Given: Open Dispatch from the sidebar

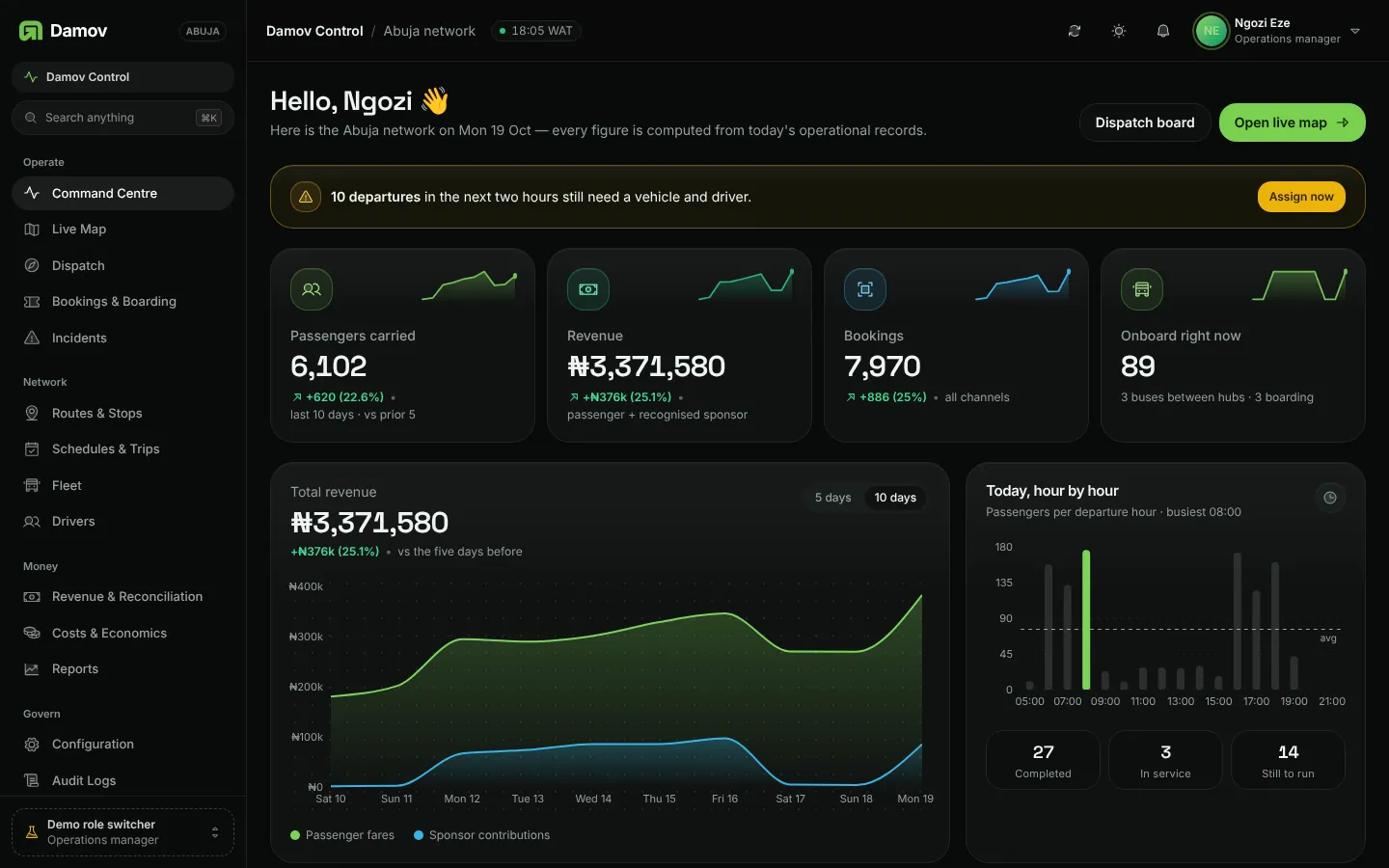Looking at the screenshot, I should point(123,265).
